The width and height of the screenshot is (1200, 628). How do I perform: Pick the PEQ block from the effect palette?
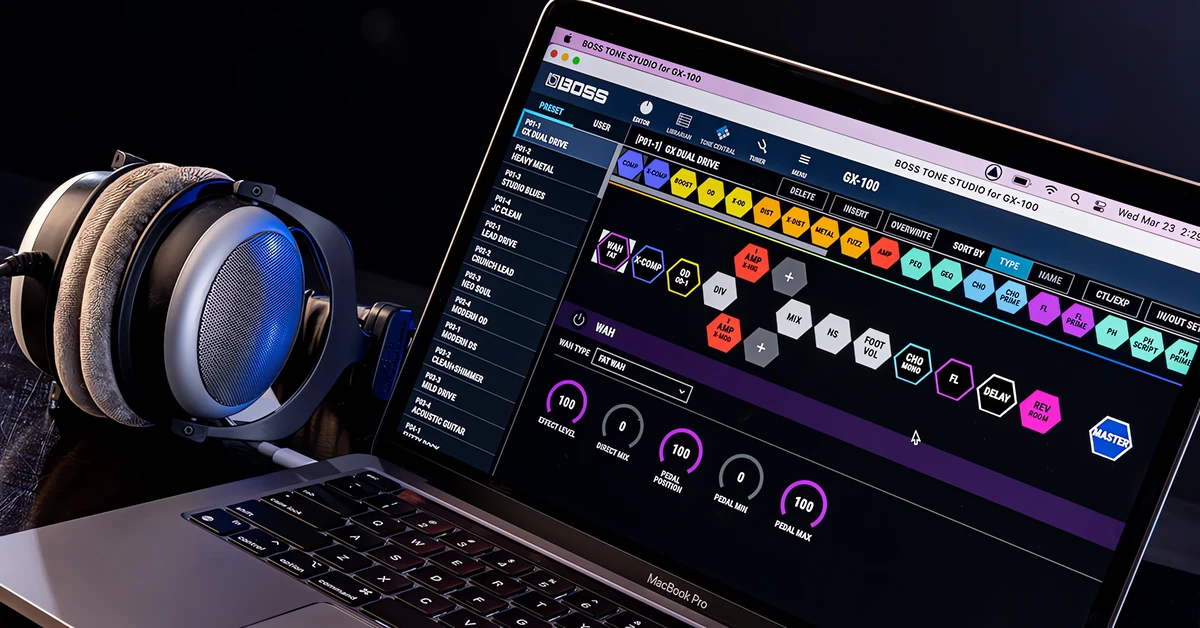[x=915, y=262]
